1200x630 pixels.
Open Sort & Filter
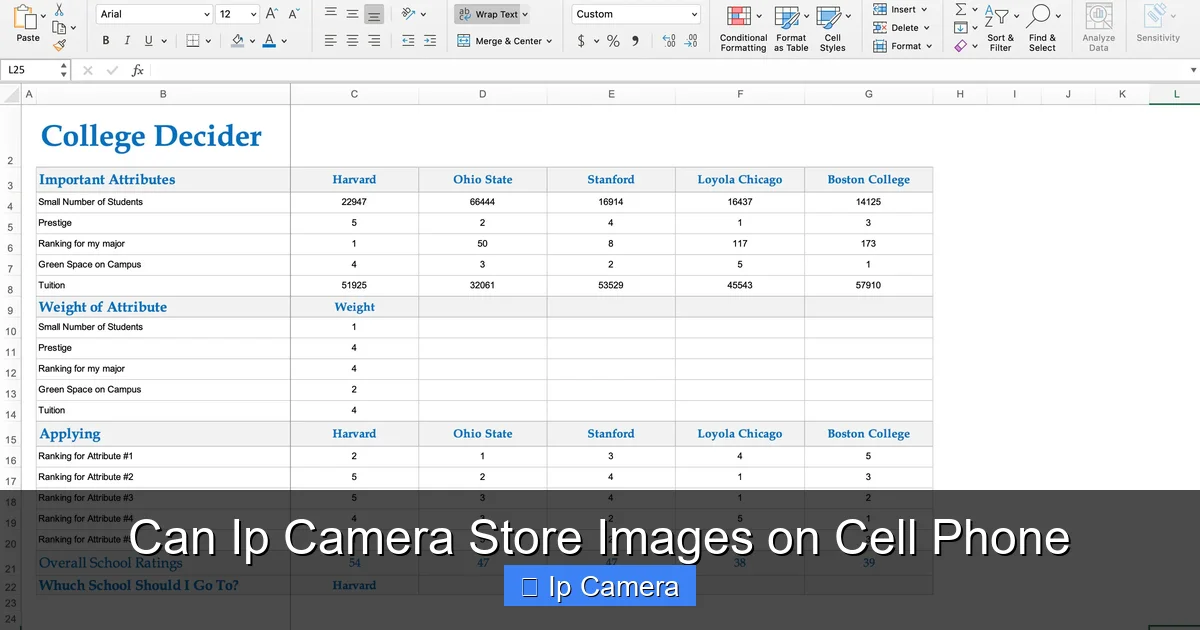pos(1000,28)
